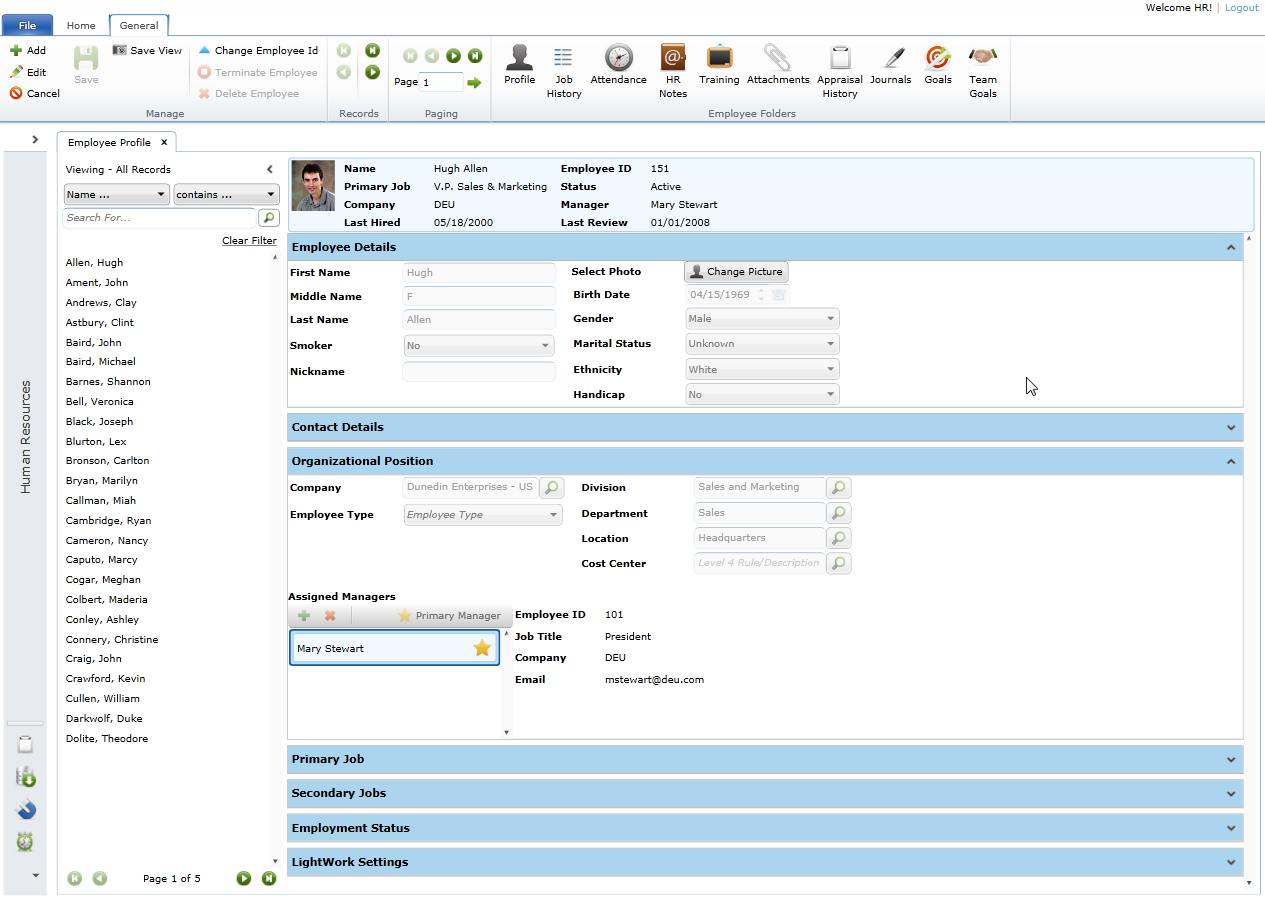This screenshot has width=1265, height=899.
Task: Click the clipboard icon in left sidebar
Action: (25, 743)
